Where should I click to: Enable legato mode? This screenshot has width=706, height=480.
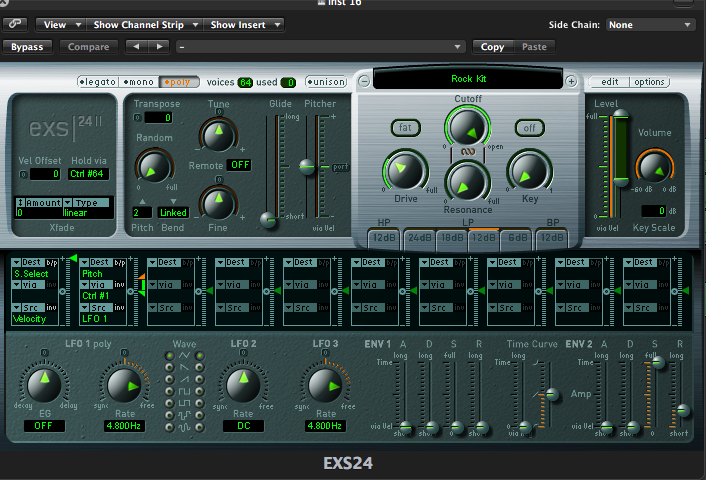[x=98, y=82]
